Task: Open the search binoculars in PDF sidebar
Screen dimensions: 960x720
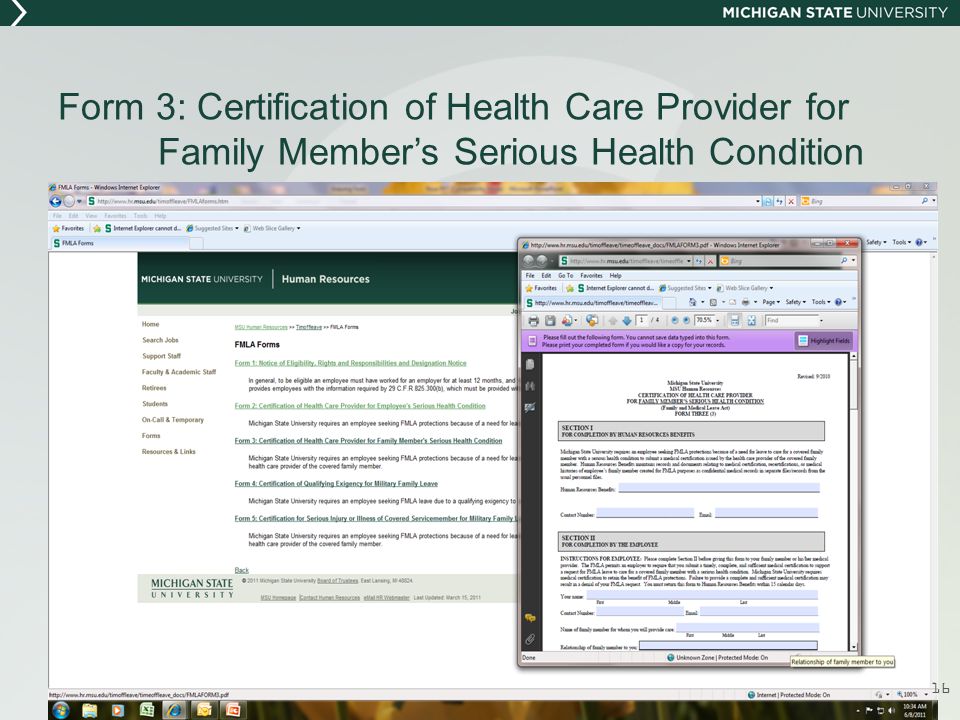Action: click(x=530, y=386)
